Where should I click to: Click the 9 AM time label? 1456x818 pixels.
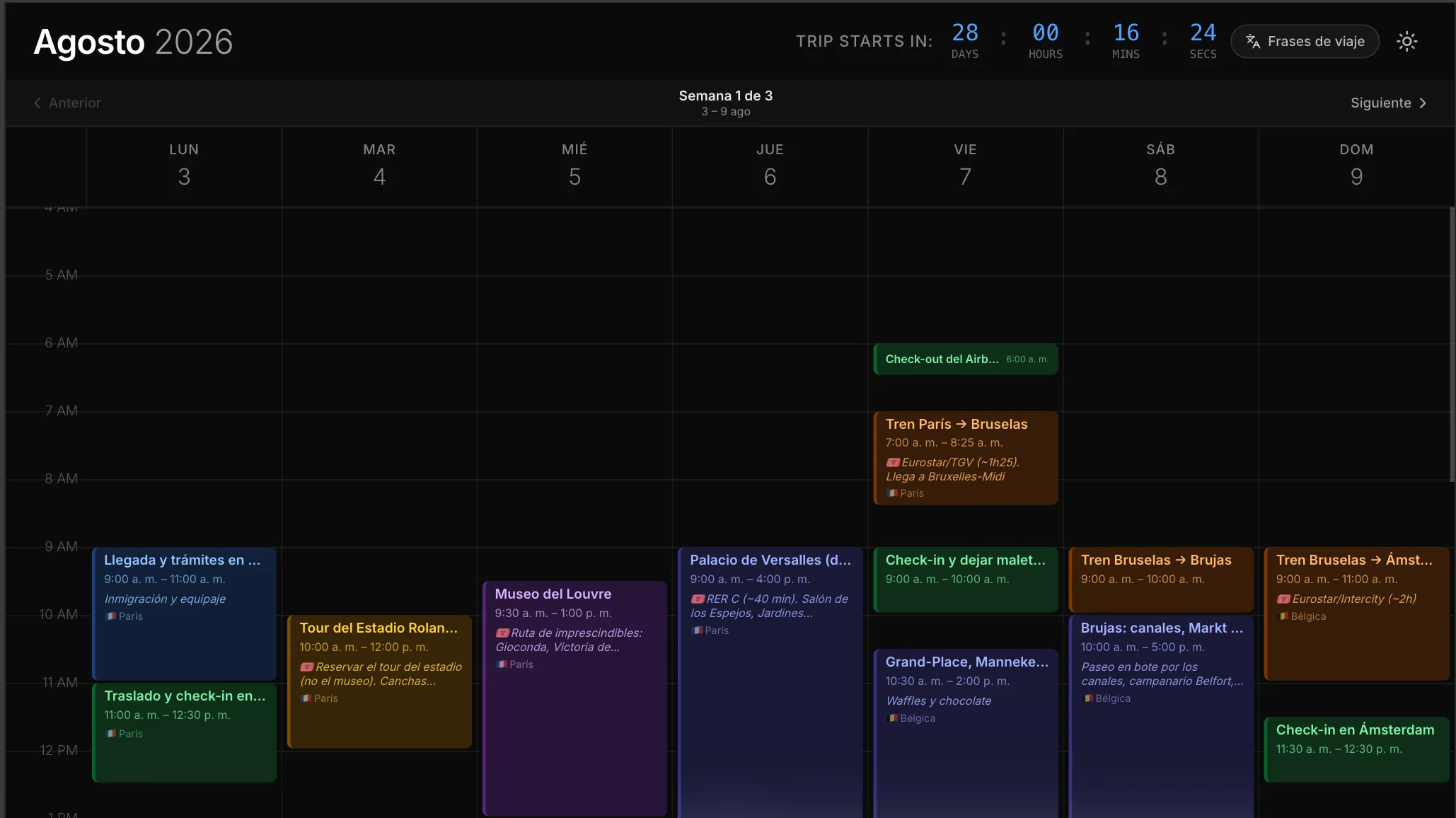[61, 546]
